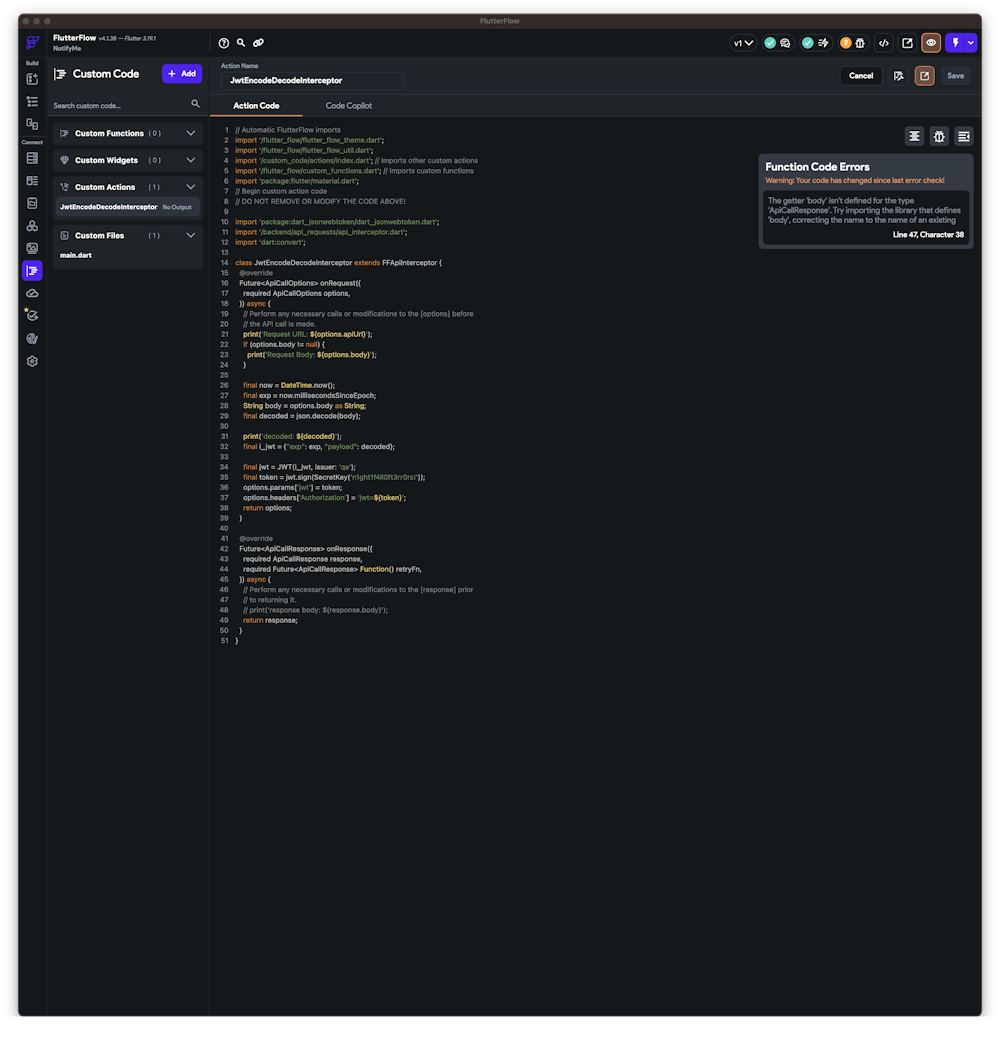This screenshot has width=1000, height=1039.
Task: Click the project issues bug icon
Action: tap(859, 43)
